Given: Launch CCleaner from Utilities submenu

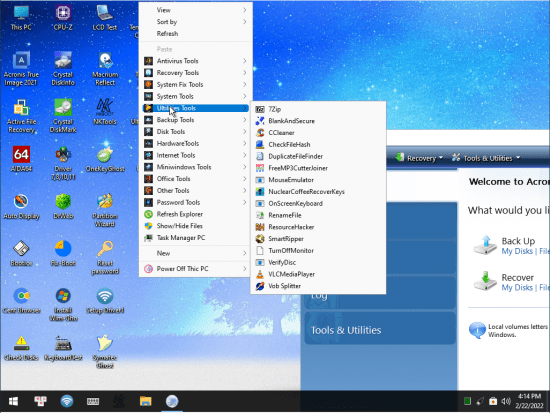Looking at the screenshot, I should click(x=318, y=133).
